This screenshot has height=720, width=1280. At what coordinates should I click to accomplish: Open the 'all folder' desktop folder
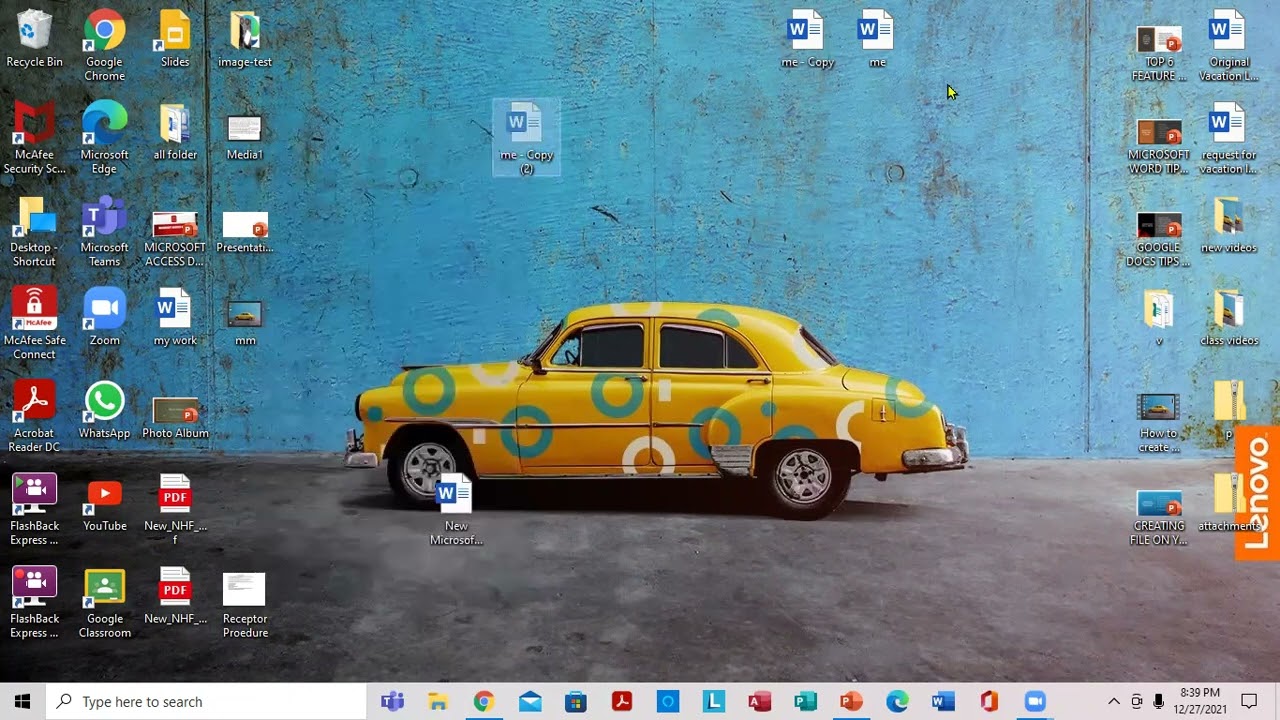pos(175,132)
